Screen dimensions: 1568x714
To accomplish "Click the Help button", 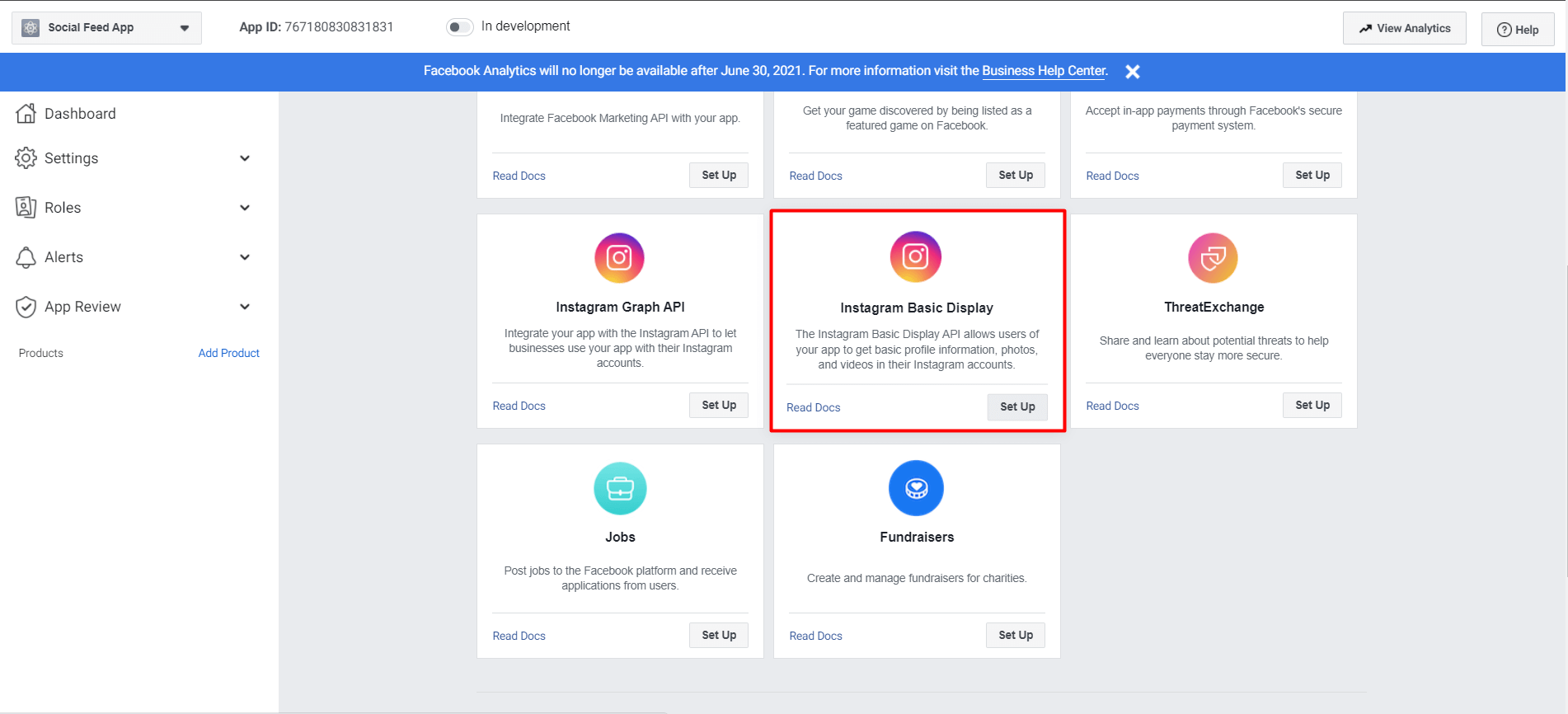I will [1517, 30].
